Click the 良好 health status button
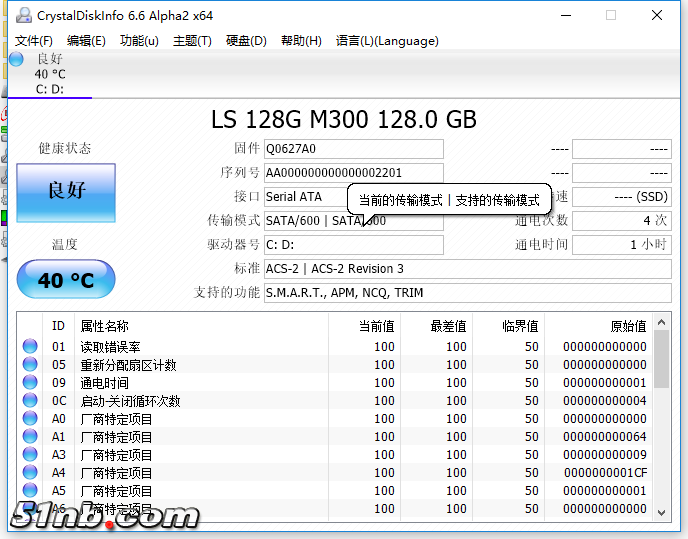 coord(66,190)
